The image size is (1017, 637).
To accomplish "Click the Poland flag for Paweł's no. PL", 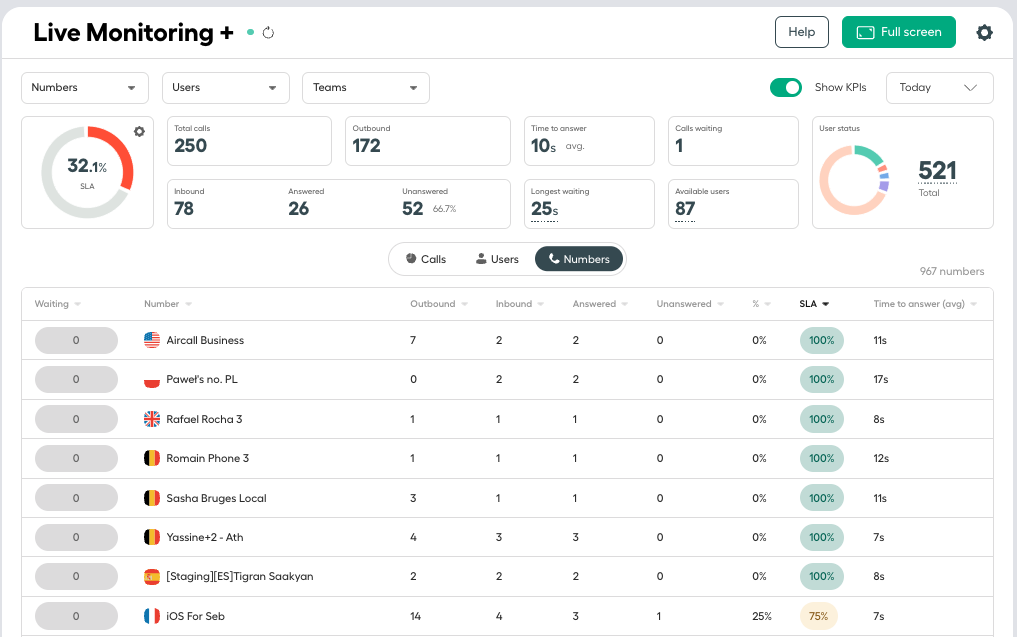I will click(152, 379).
